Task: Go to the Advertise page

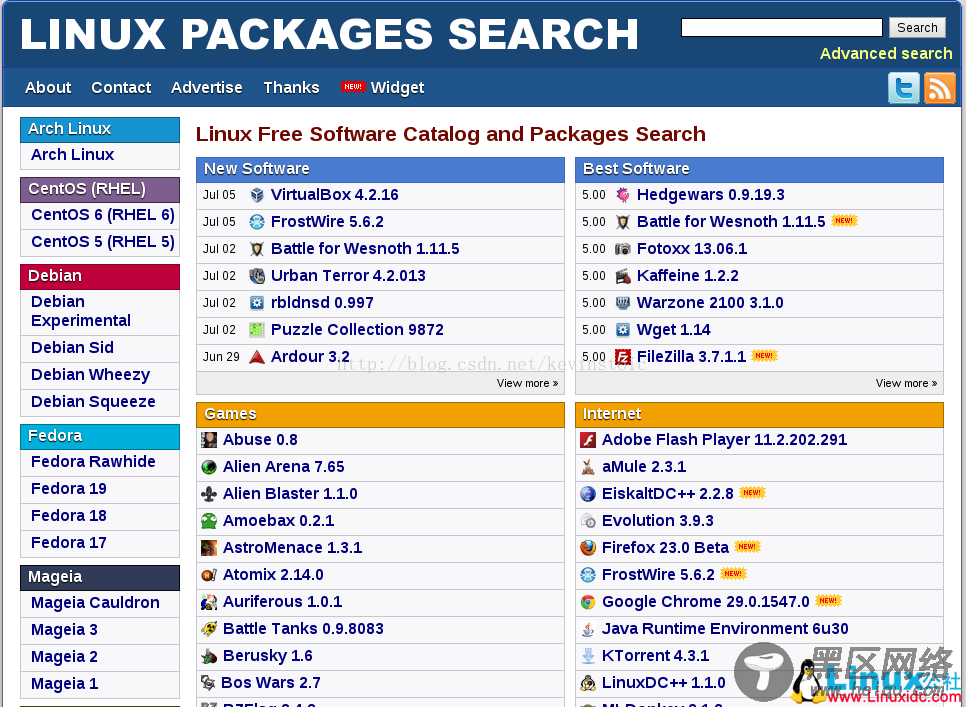Action: [x=206, y=87]
